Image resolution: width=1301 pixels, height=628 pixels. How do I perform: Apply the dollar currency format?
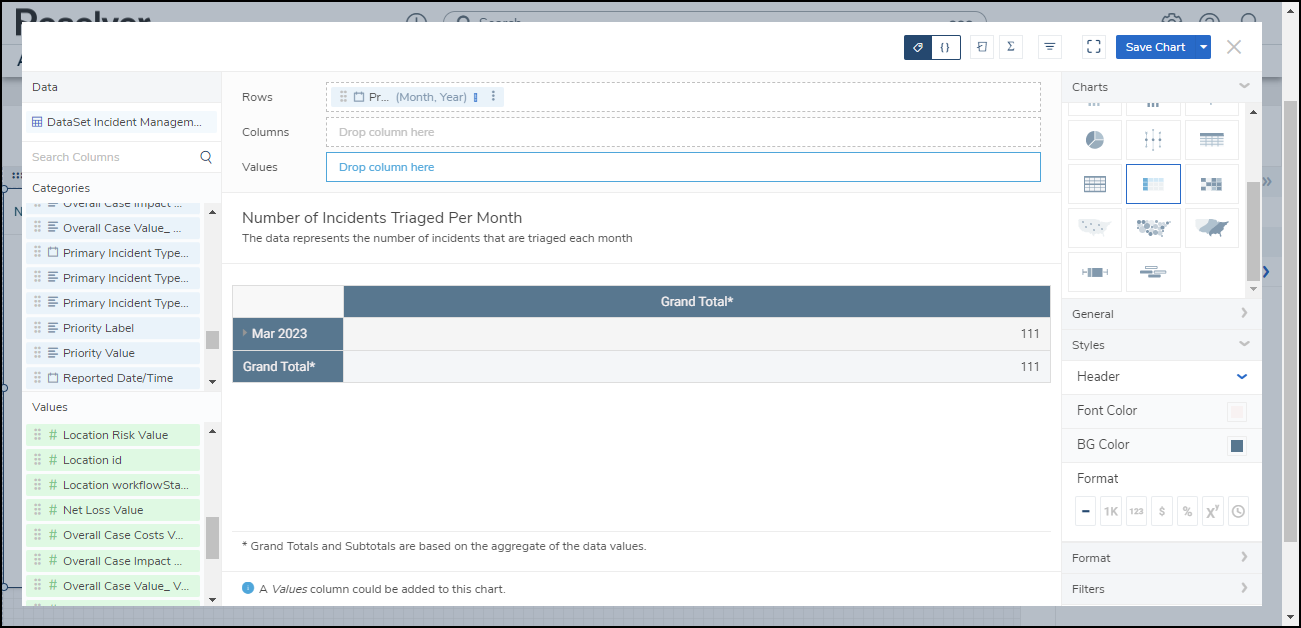(x=1161, y=511)
